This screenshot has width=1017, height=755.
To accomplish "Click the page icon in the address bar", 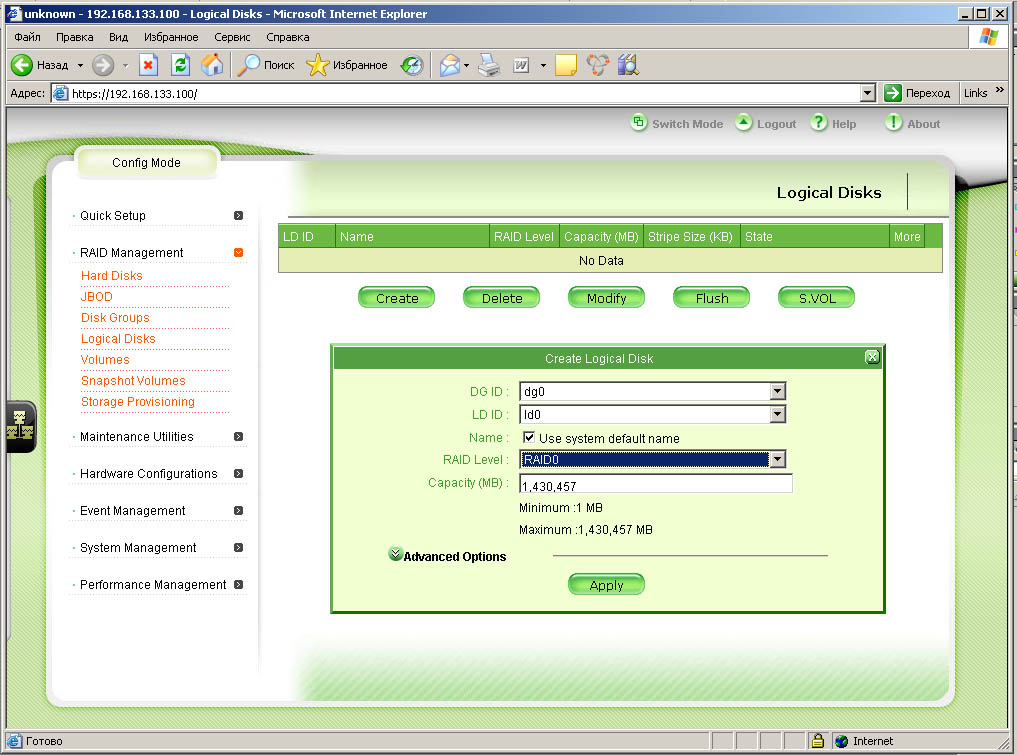I will pos(60,93).
